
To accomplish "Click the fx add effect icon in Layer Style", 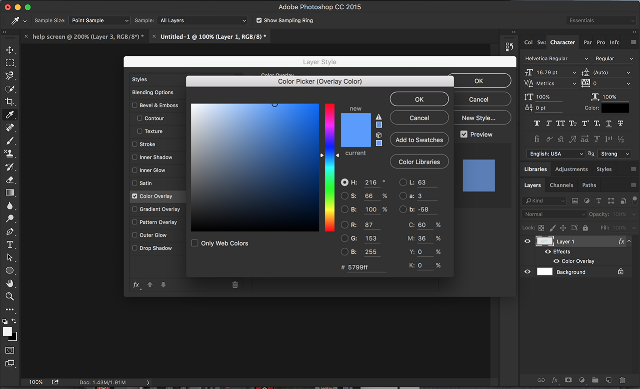I will pos(136,285).
